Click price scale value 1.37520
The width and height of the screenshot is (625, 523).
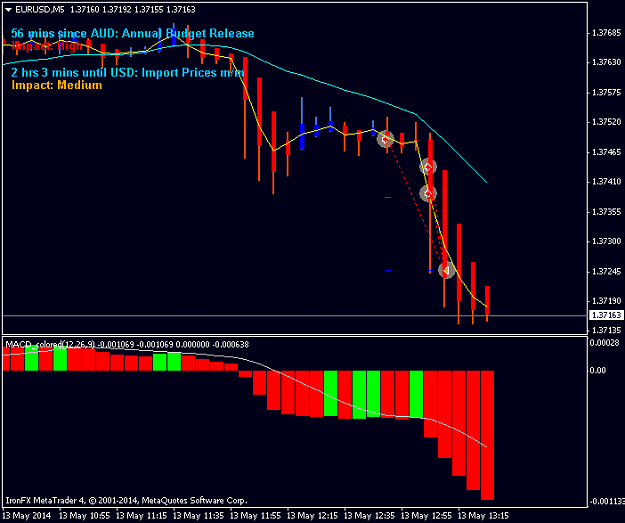607,122
